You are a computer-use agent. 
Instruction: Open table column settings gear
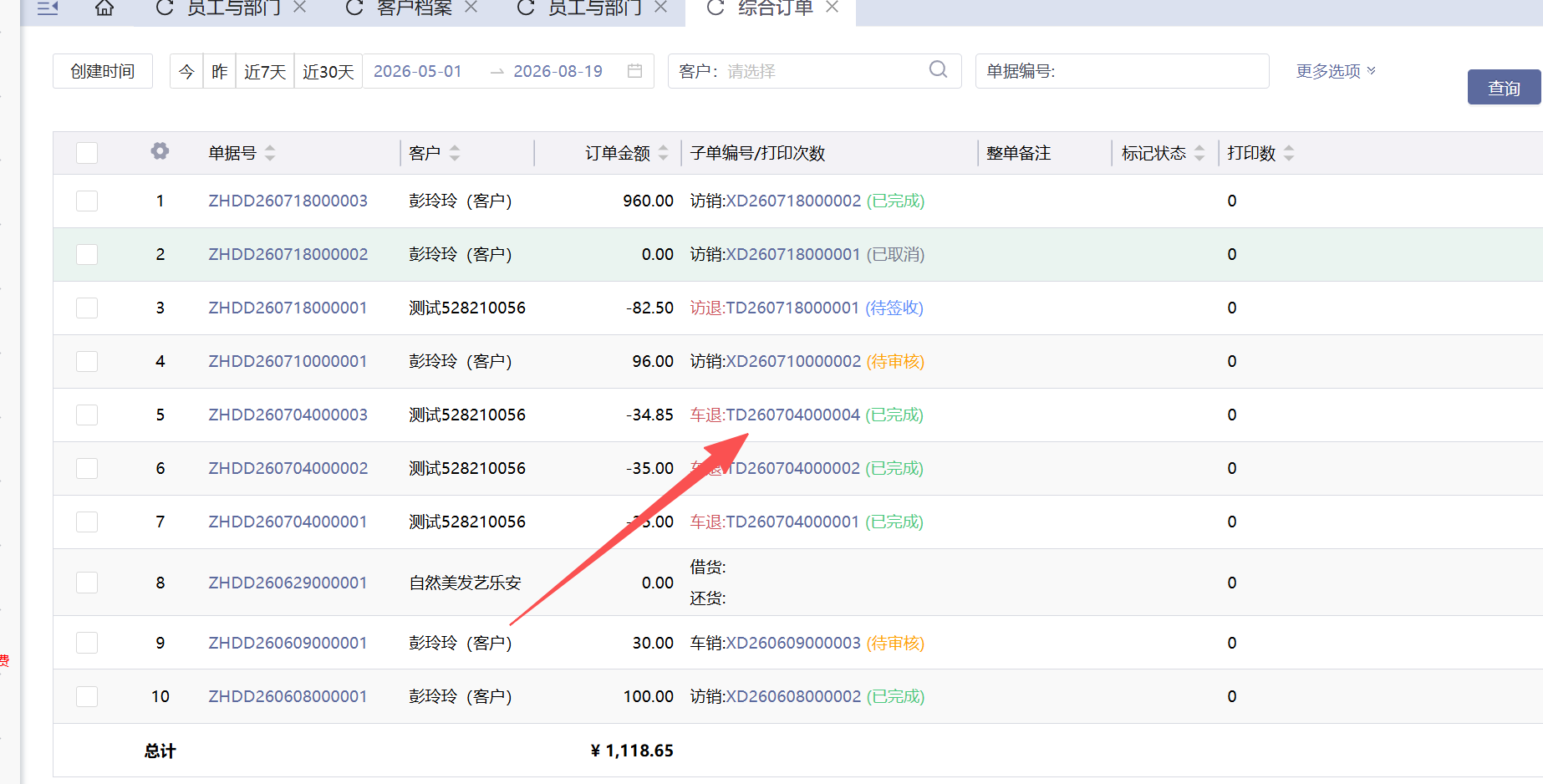[160, 151]
